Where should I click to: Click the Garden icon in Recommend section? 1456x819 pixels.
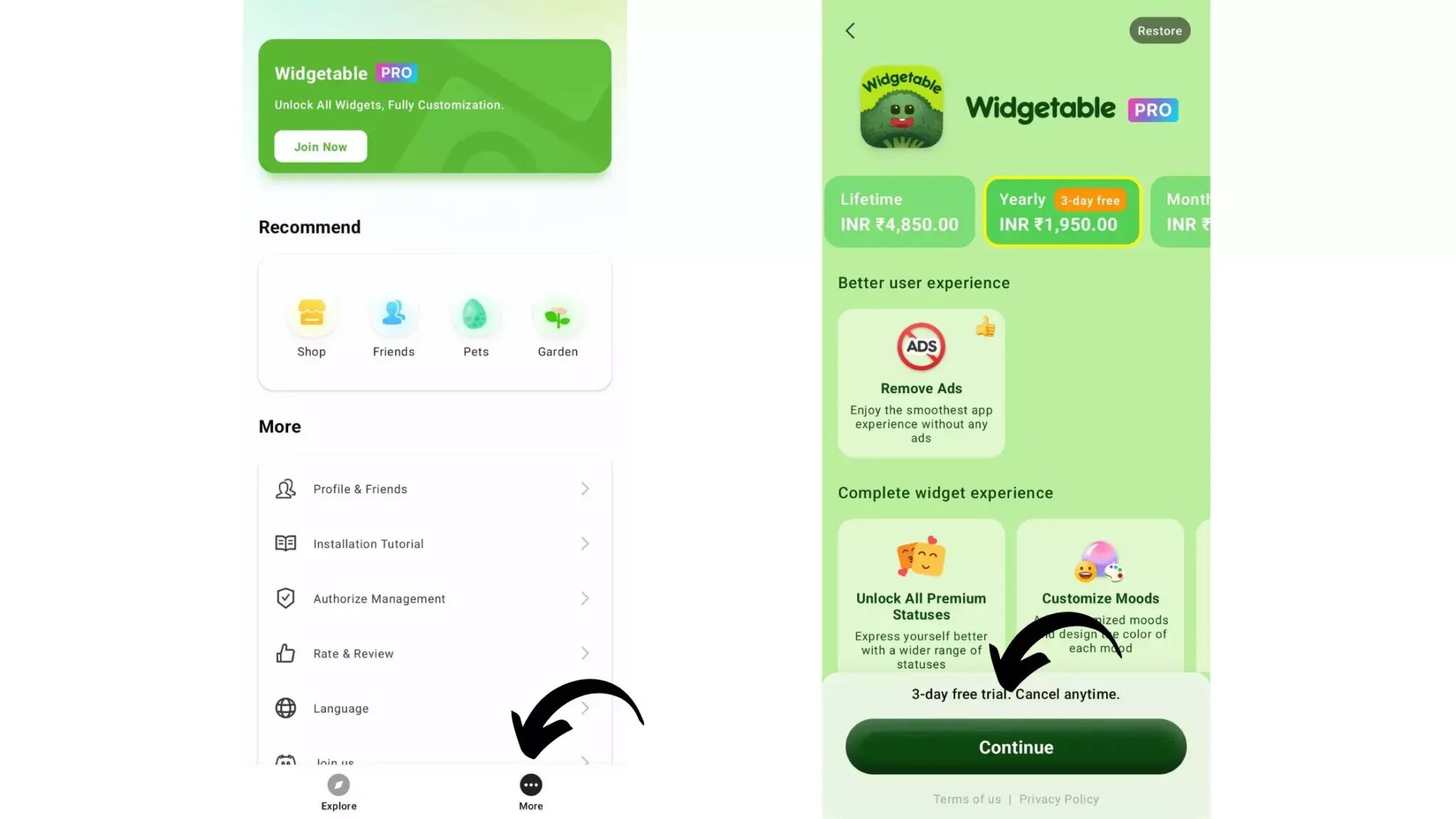point(557,314)
